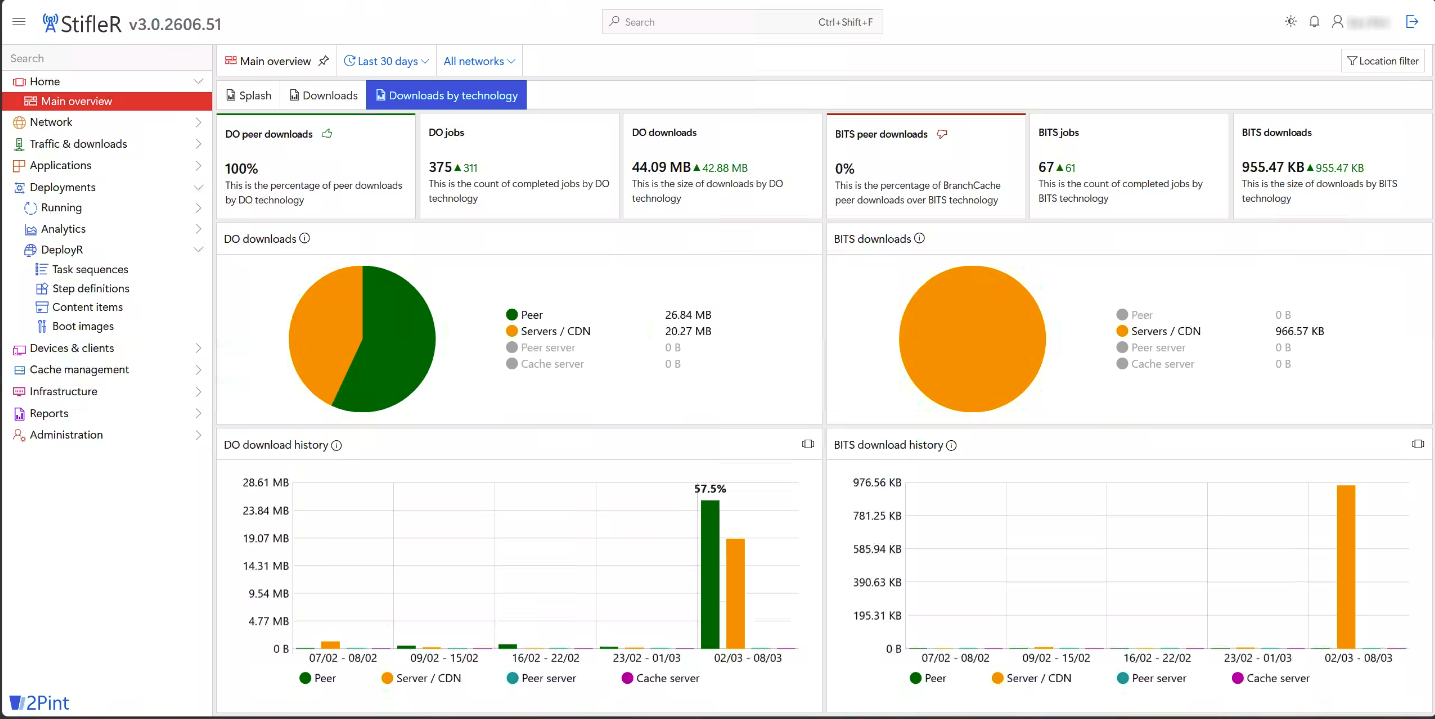Open the Last 30 days dropdown

(x=386, y=61)
